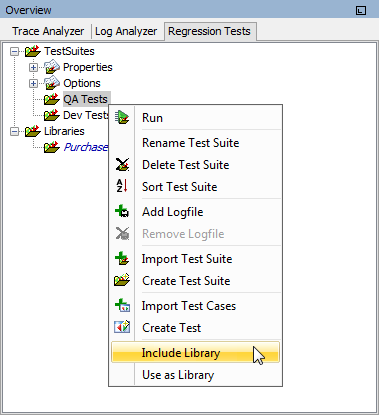Click the Delete Test Suite icon
Image resolution: width=379 pixels, height=415 pixels.
pyautogui.click(x=122, y=165)
